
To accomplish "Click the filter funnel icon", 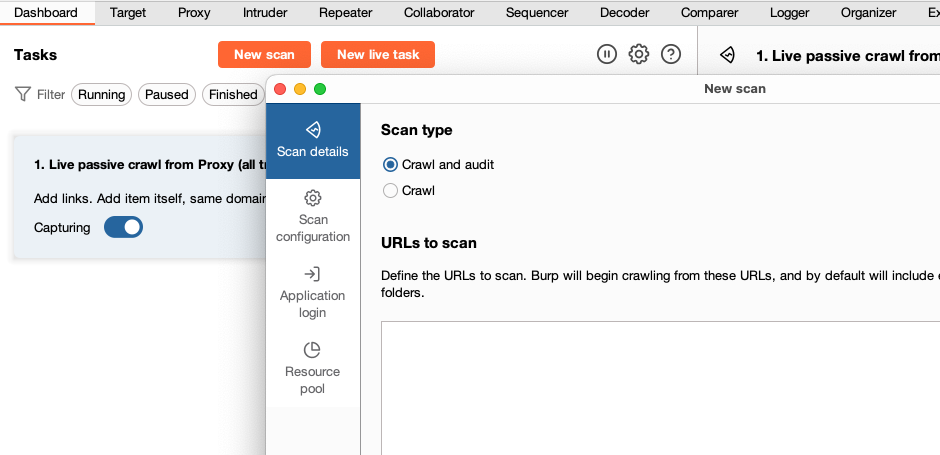I will 22,94.
